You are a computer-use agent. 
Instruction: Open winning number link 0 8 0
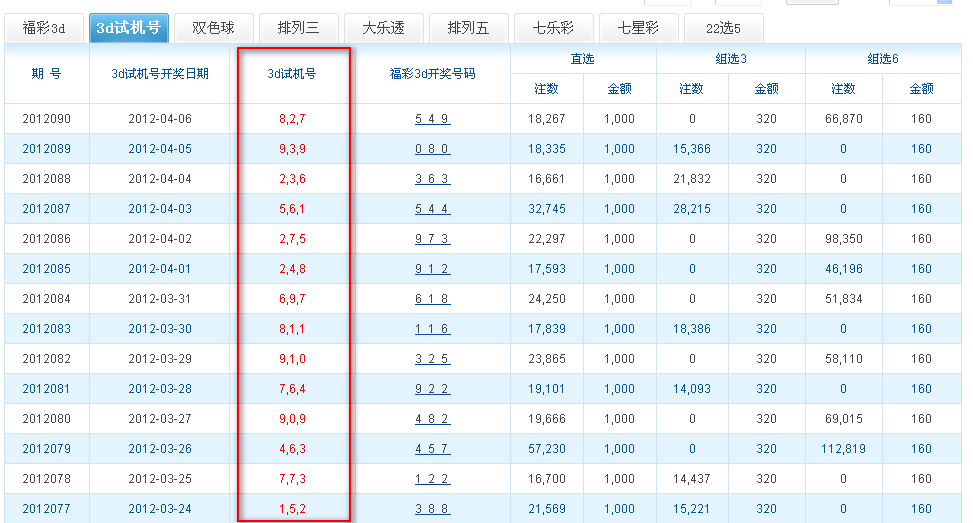(433, 149)
